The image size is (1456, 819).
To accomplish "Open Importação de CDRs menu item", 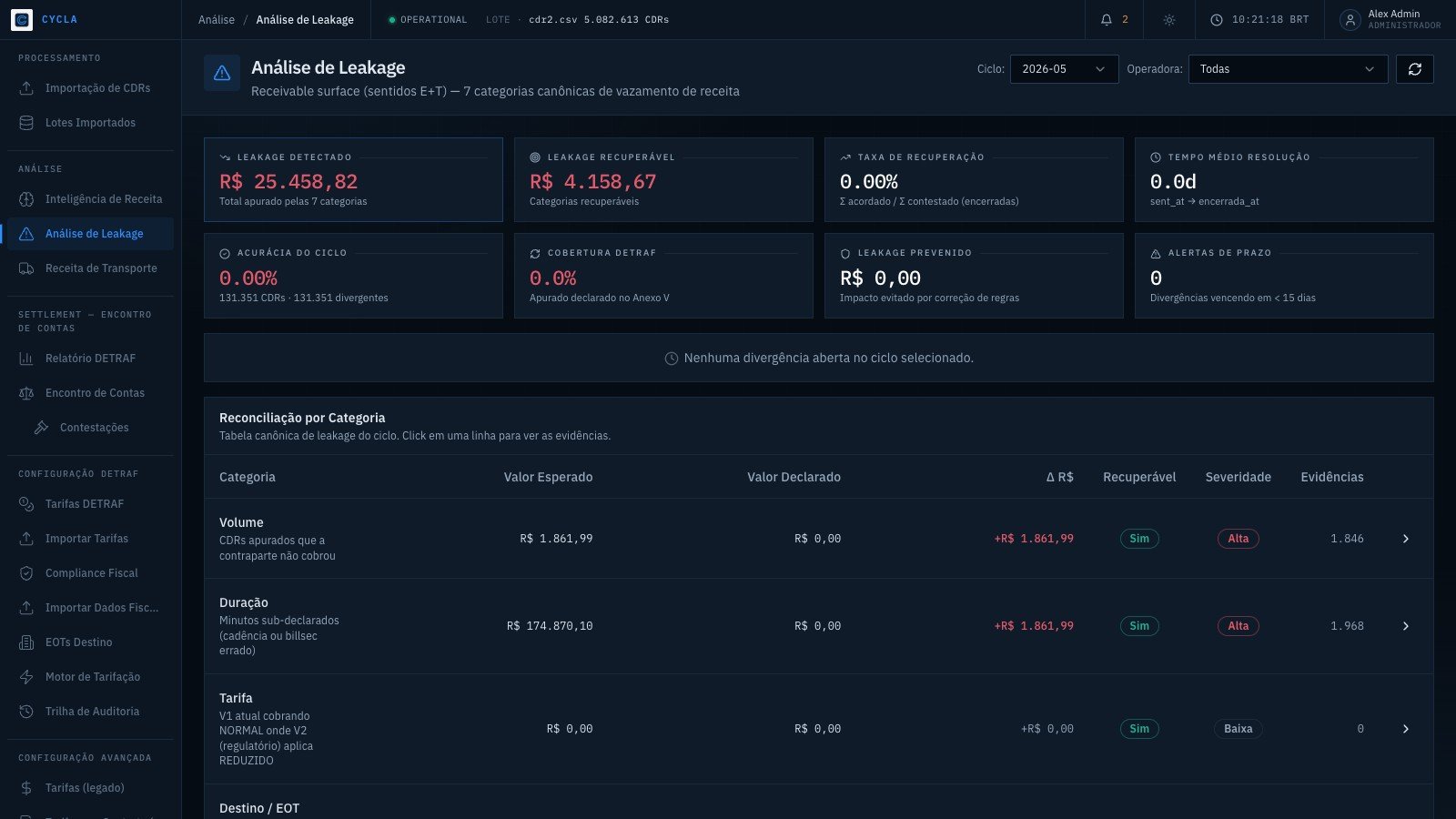I will tap(90, 88).
